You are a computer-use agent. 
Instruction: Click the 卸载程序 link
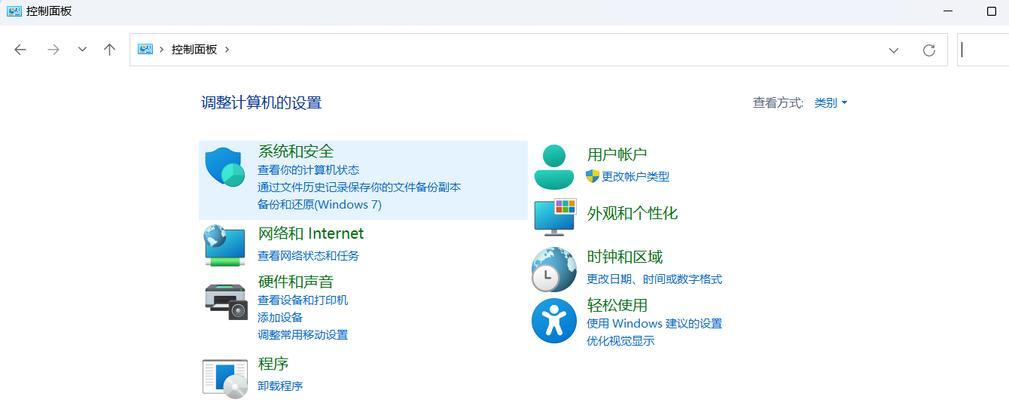281,386
